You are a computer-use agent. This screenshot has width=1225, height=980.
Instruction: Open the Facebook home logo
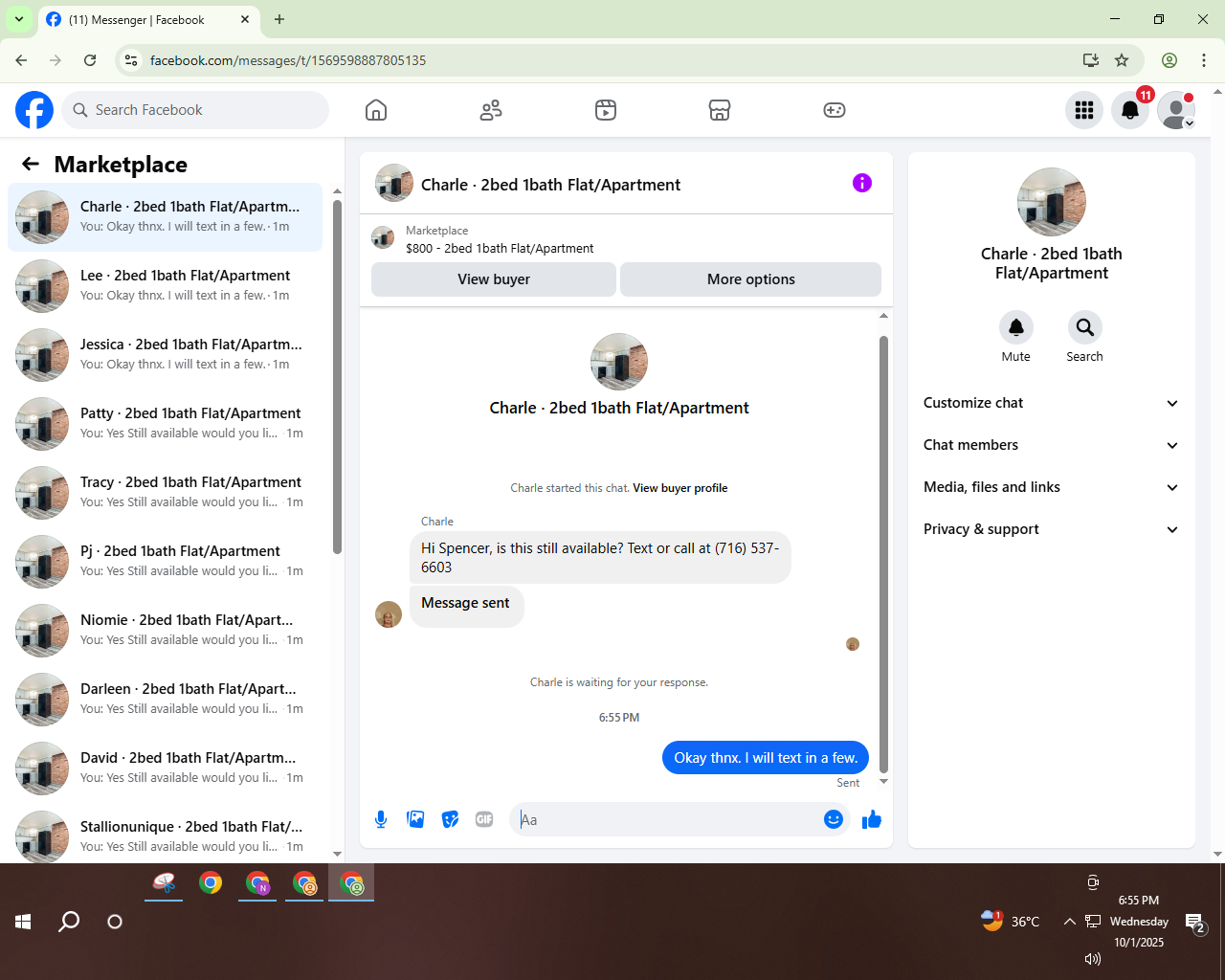tap(34, 110)
